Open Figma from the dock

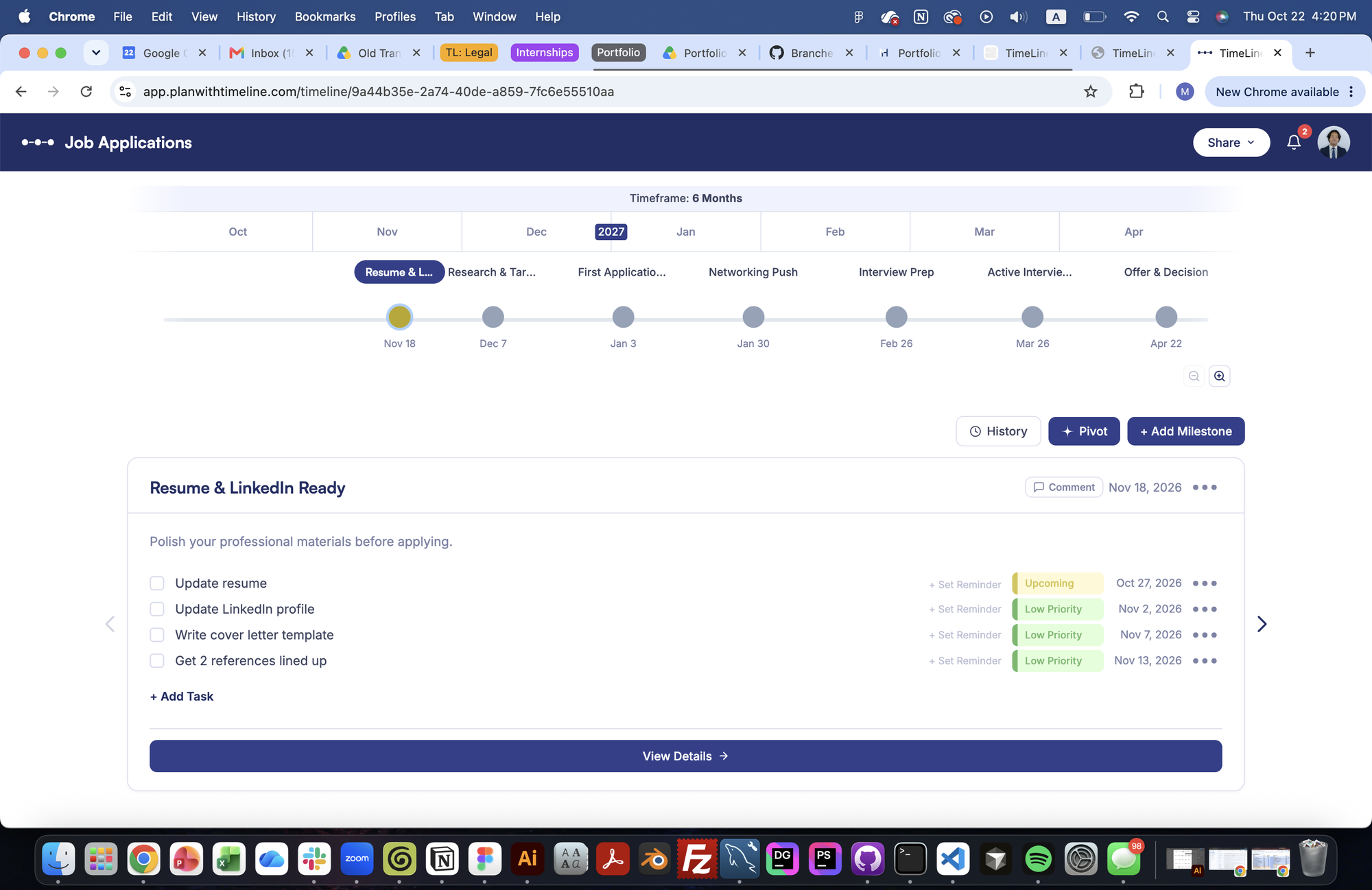(485, 858)
